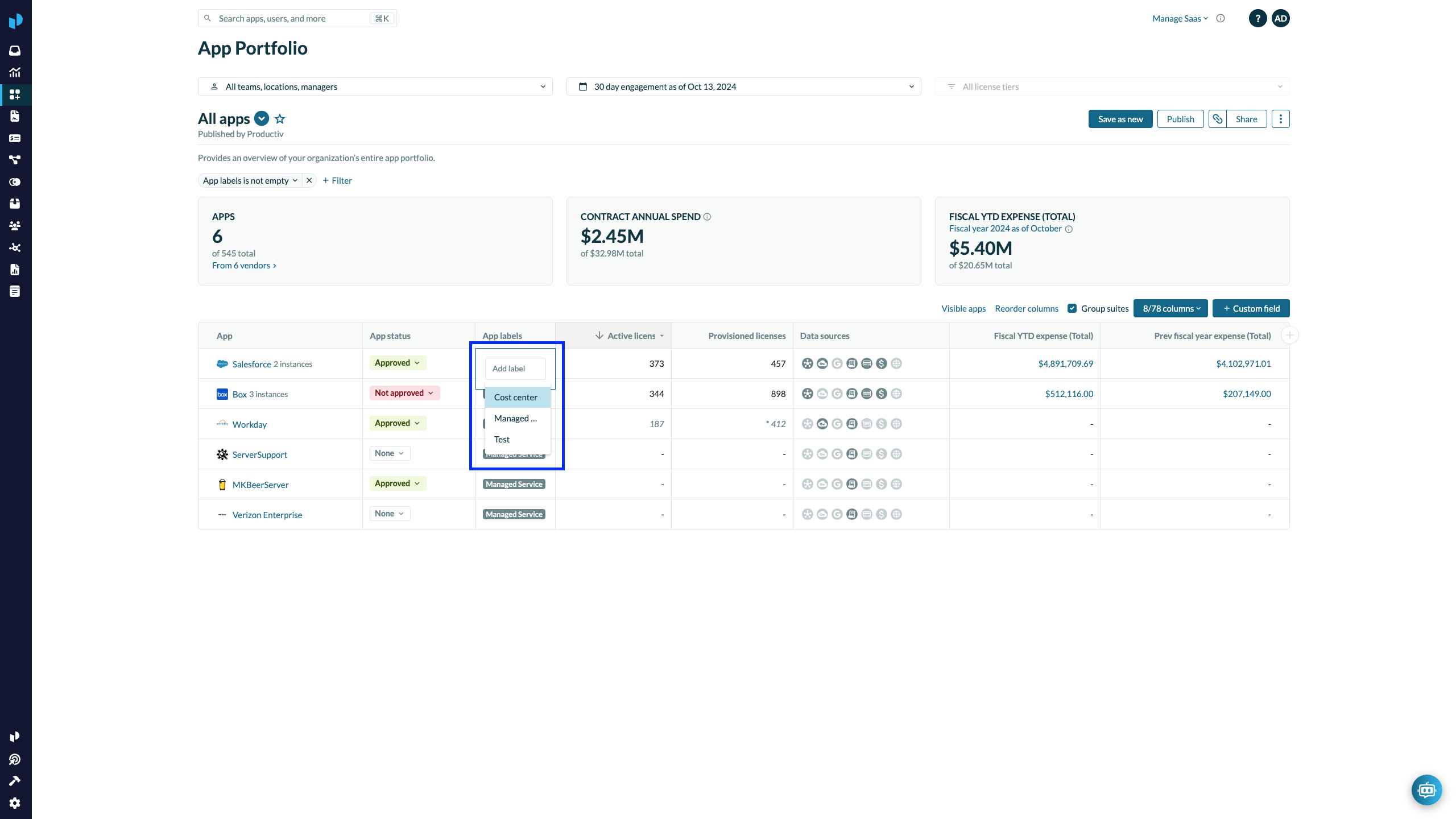This screenshot has height=819, width=1456.
Task: Open the settings gear in sidebar
Action: coord(15,803)
